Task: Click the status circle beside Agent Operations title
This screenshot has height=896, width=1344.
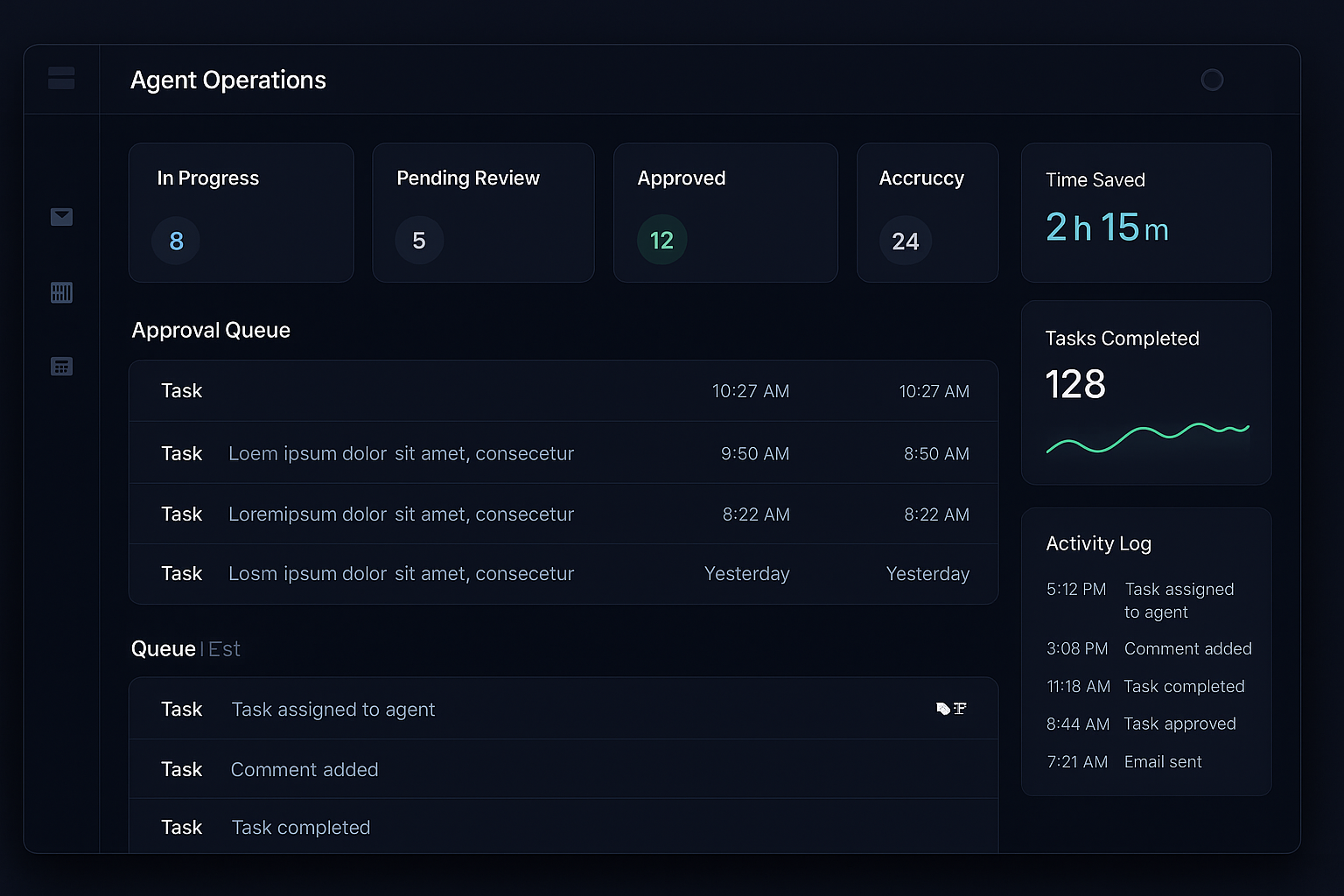Action: pyautogui.click(x=1213, y=80)
